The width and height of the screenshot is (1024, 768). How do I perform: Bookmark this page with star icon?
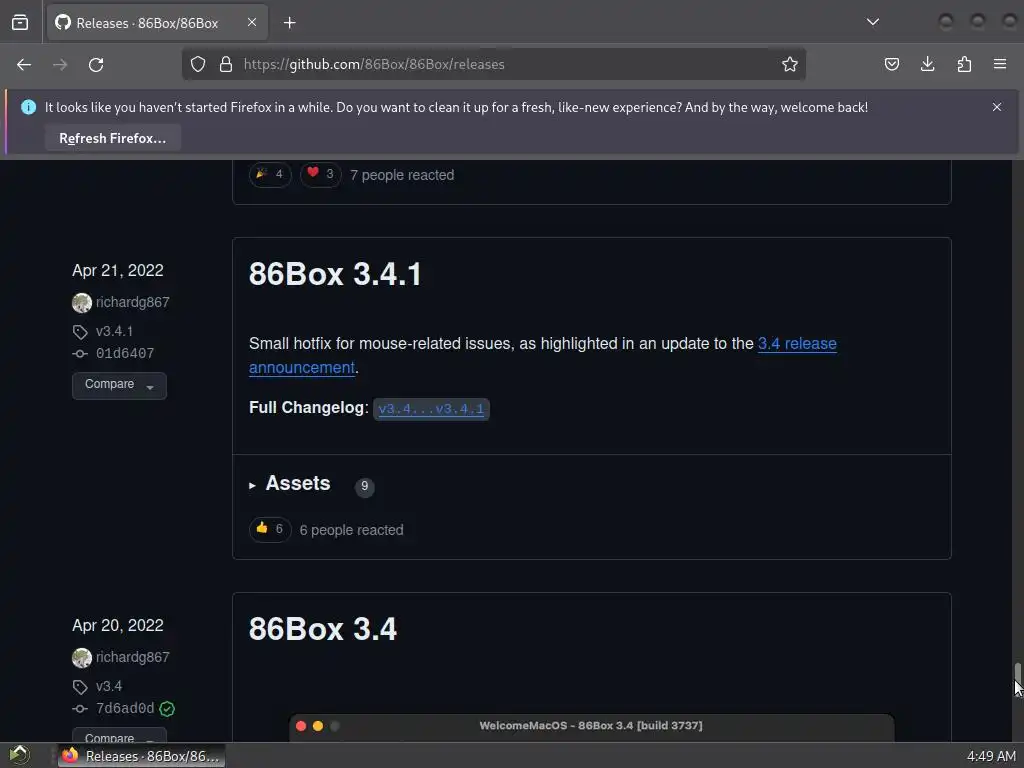coord(790,64)
